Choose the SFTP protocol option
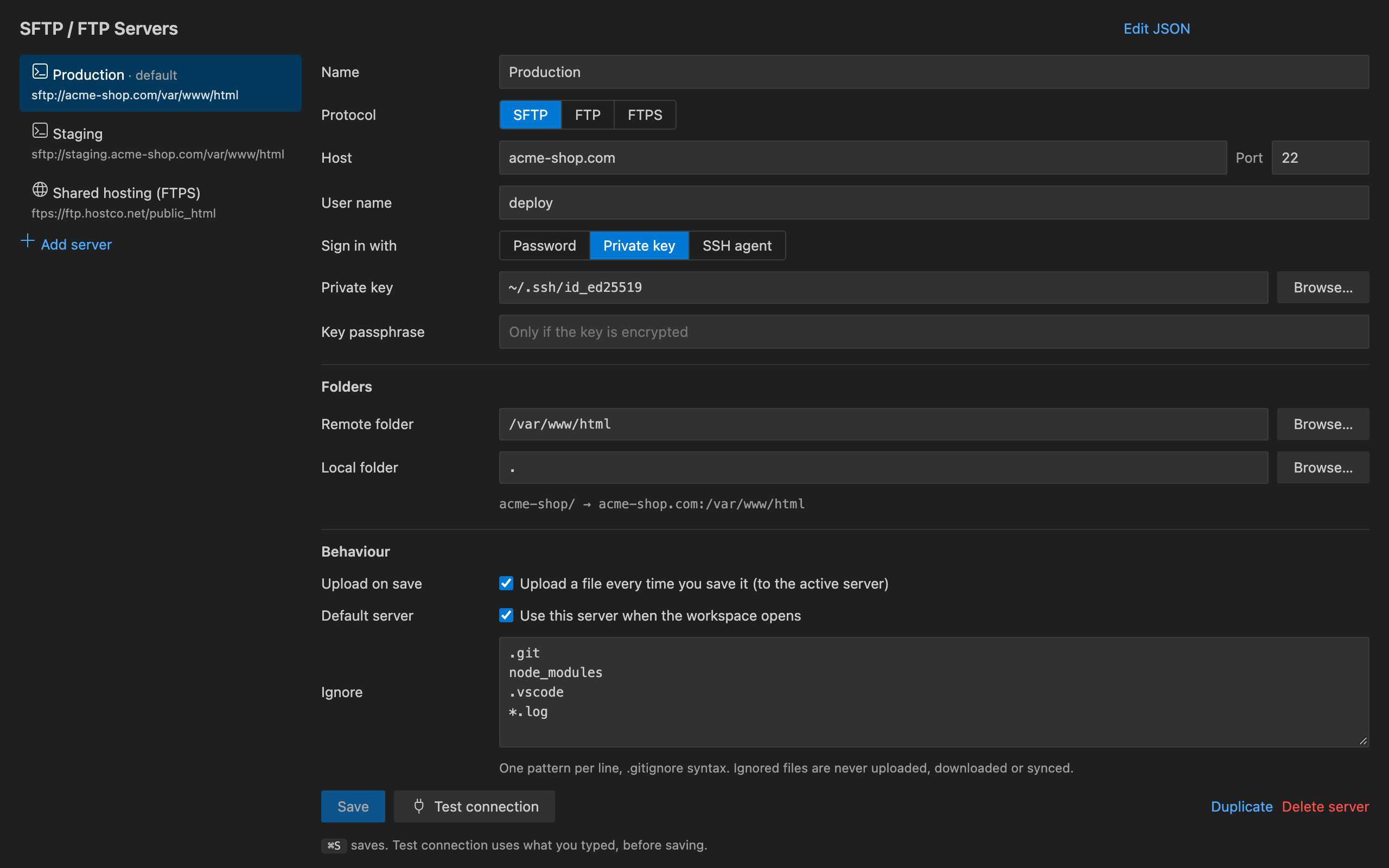Image resolution: width=1389 pixels, height=868 pixels. click(x=530, y=115)
